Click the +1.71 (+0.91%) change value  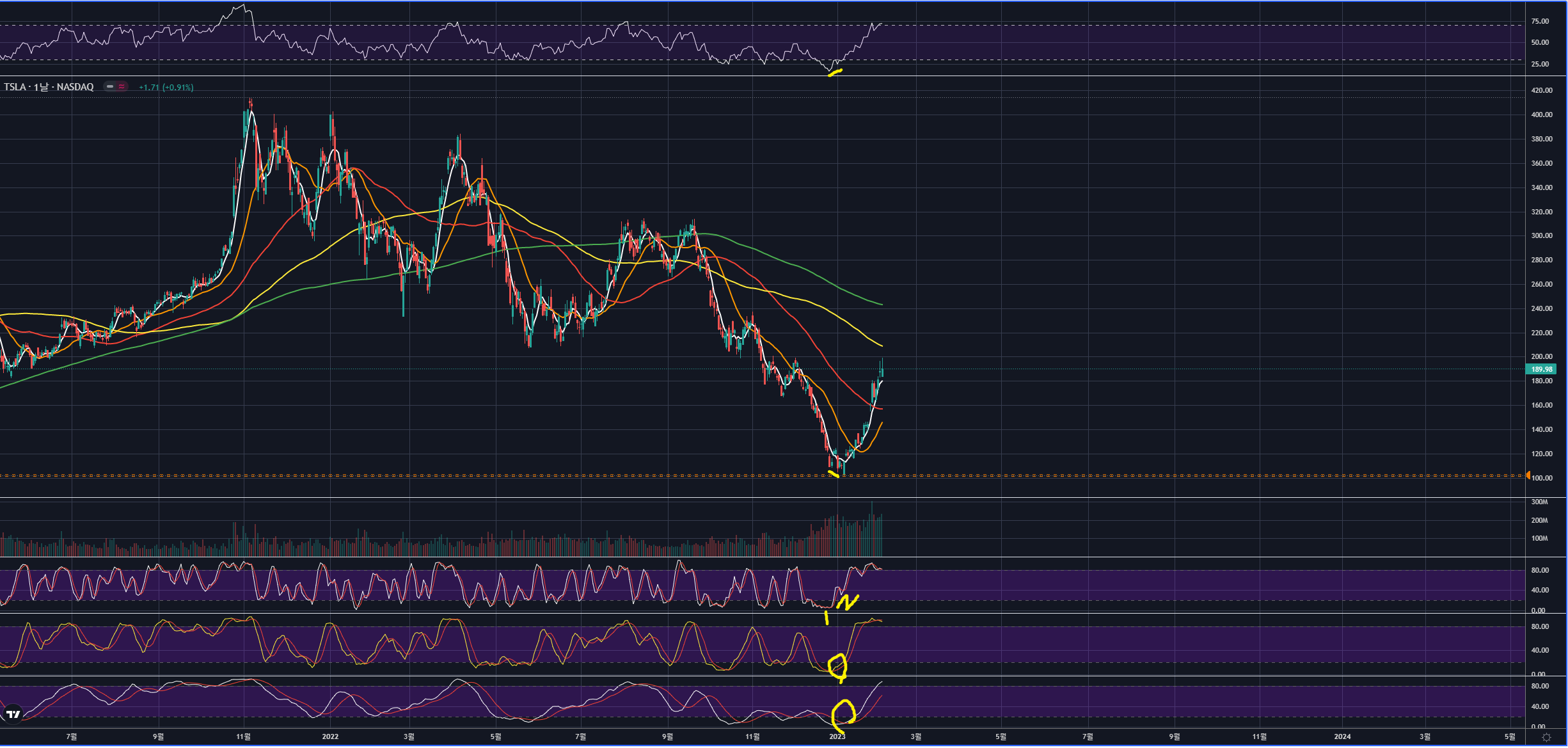[x=166, y=88]
